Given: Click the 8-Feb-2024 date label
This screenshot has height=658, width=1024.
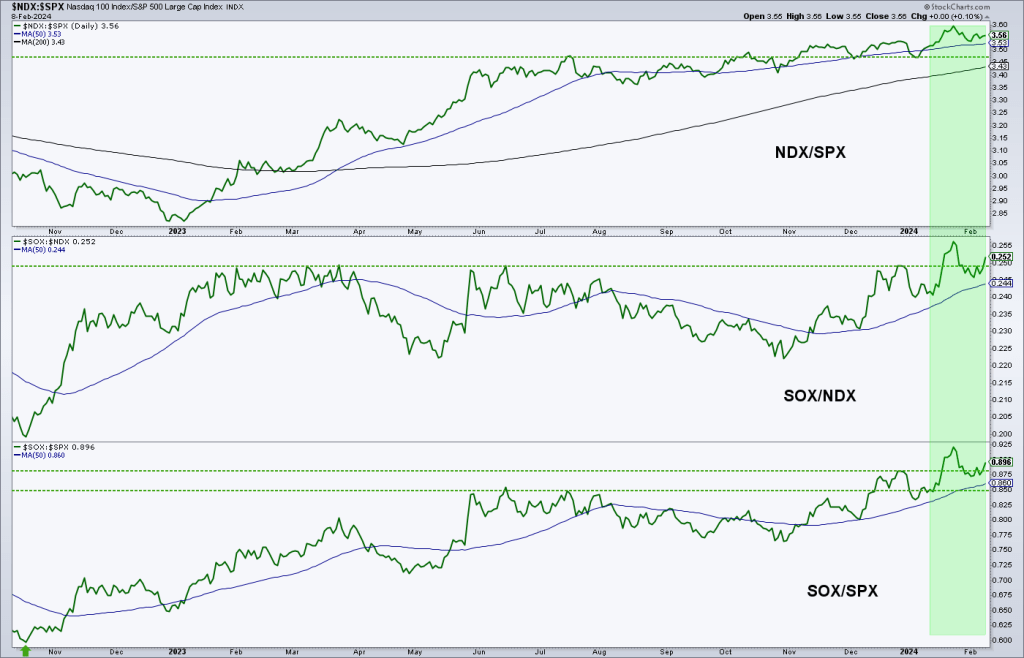Looking at the screenshot, I should [x=24, y=16].
